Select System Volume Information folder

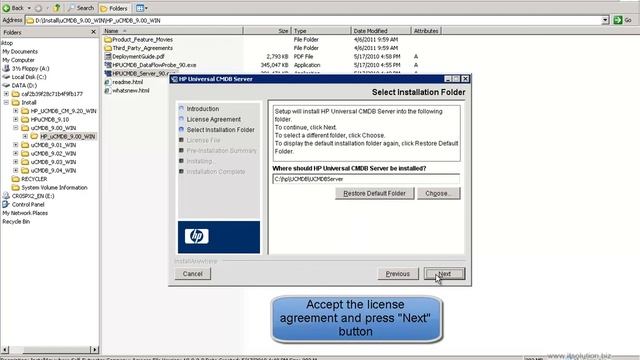click(54, 188)
